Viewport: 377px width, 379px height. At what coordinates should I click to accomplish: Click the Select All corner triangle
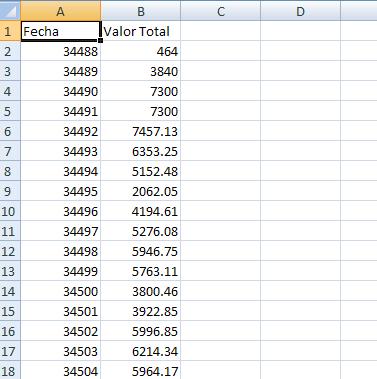[x=10, y=11]
